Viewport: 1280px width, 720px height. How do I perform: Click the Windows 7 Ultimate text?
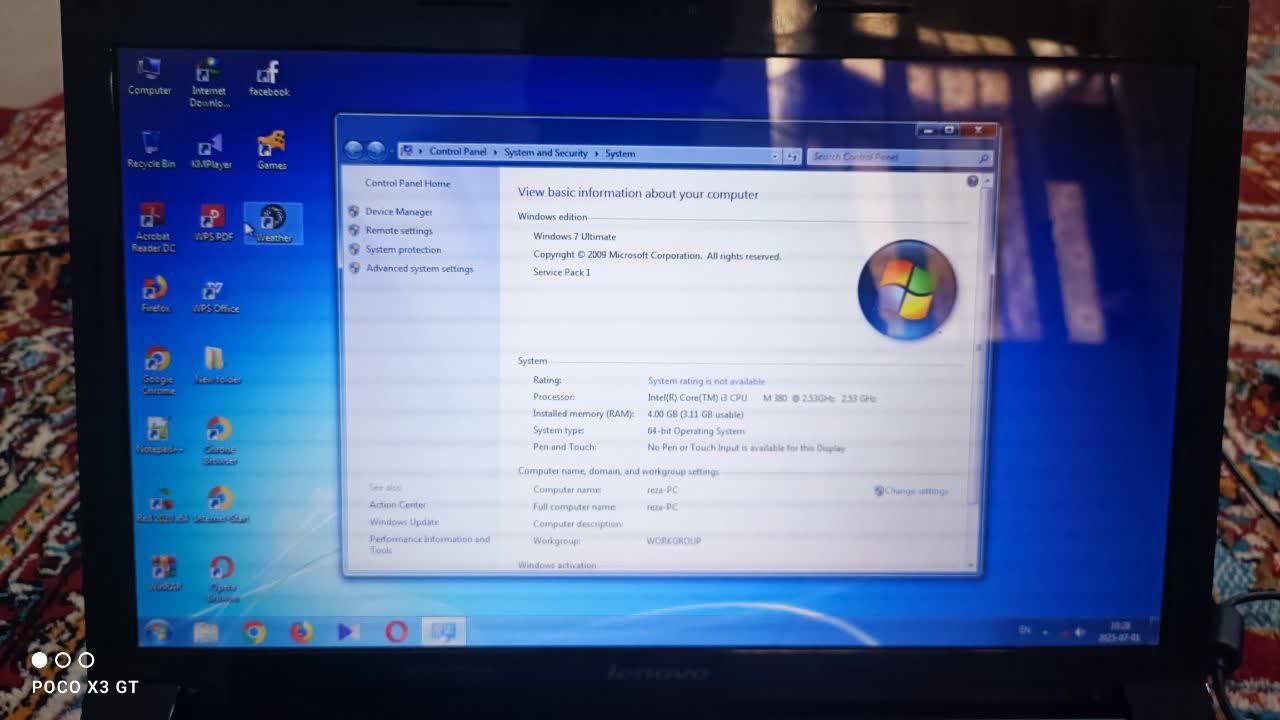point(574,237)
